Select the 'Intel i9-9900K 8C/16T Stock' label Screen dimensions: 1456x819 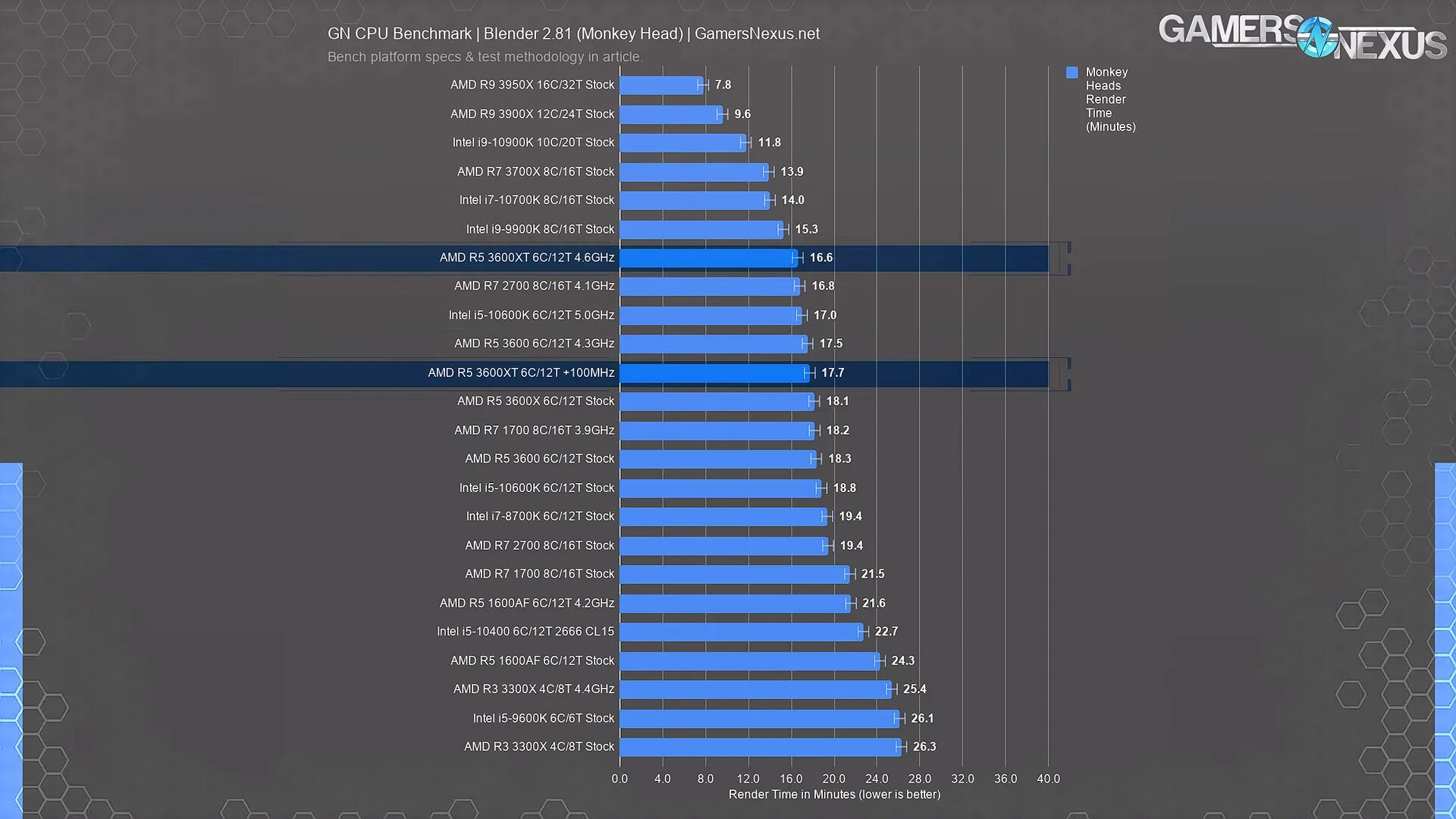point(540,229)
